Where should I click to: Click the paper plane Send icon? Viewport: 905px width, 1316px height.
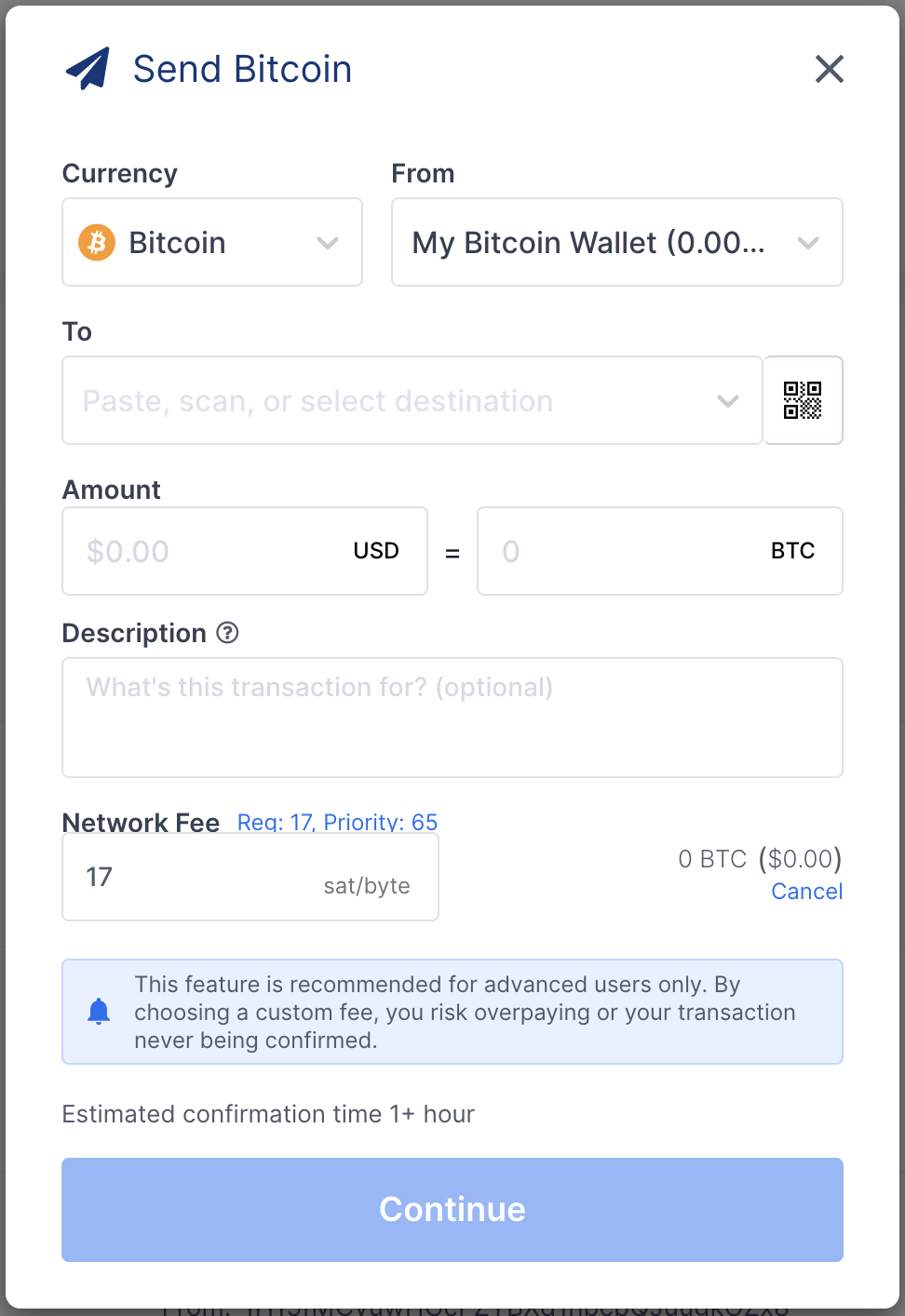(88, 69)
